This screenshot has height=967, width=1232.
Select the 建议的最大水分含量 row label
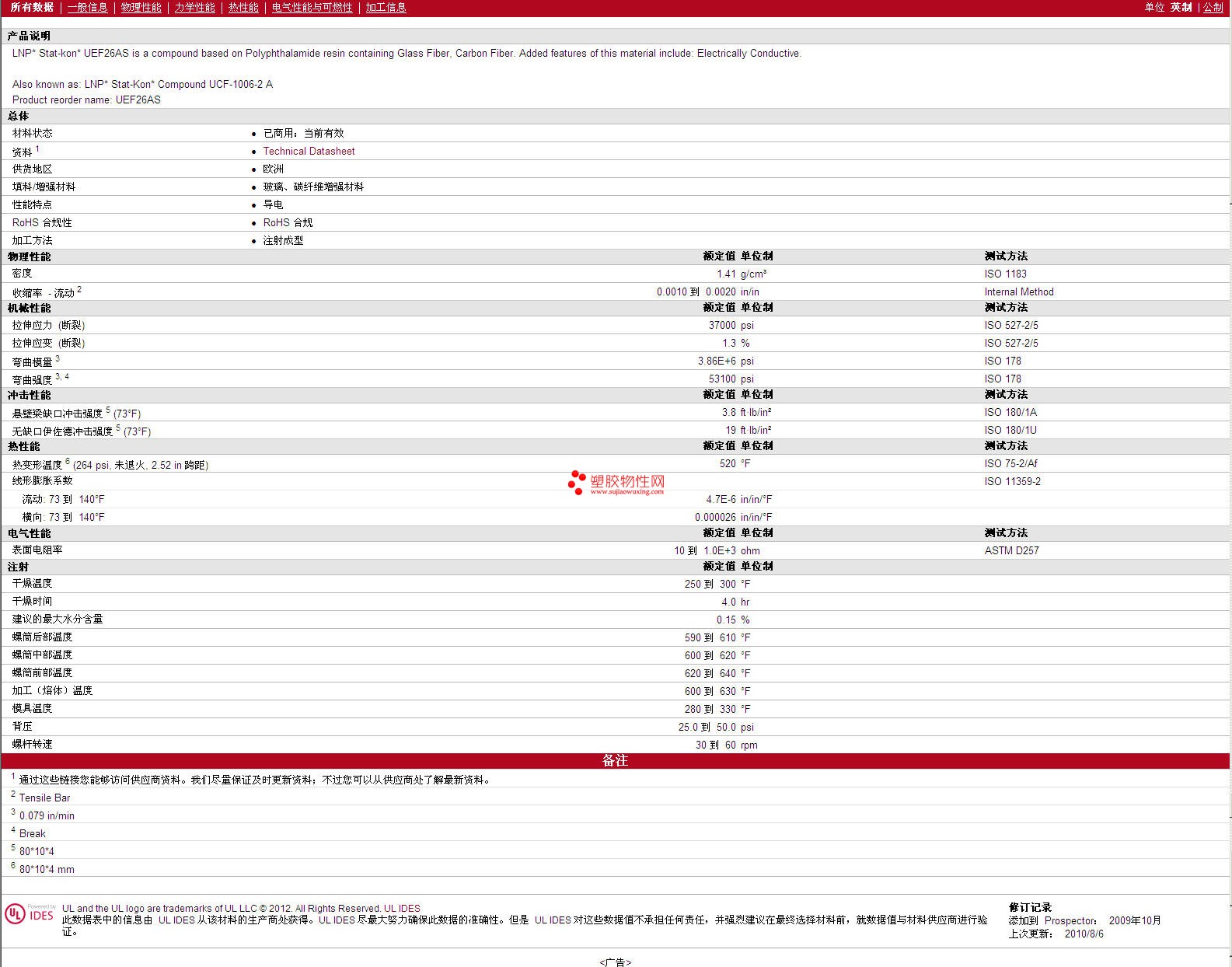[x=58, y=619]
